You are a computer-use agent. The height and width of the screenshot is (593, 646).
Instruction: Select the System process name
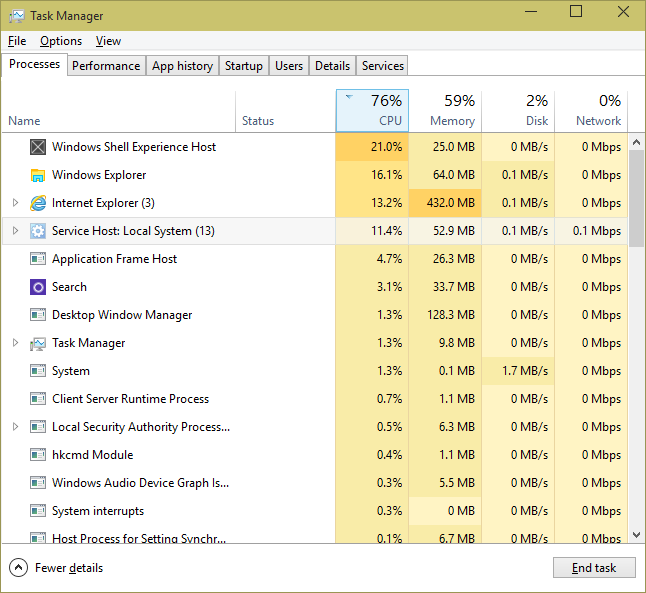point(71,371)
